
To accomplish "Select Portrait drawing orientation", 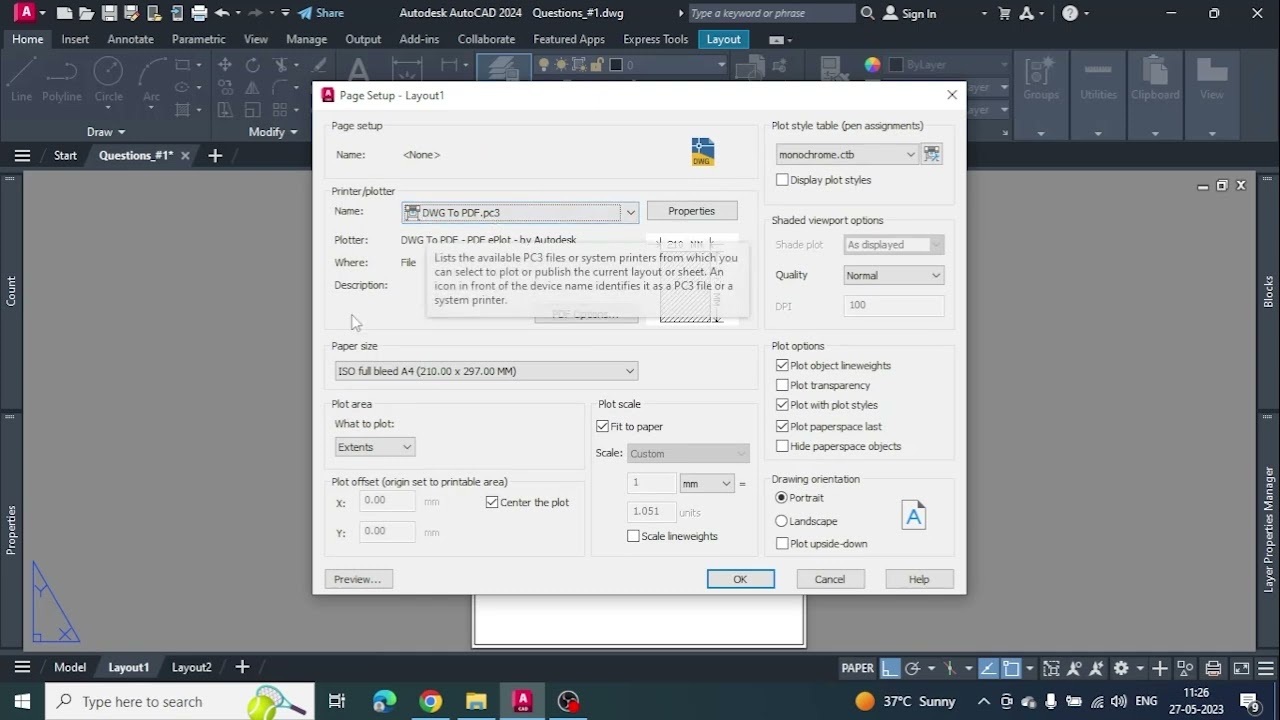I will click(782, 497).
